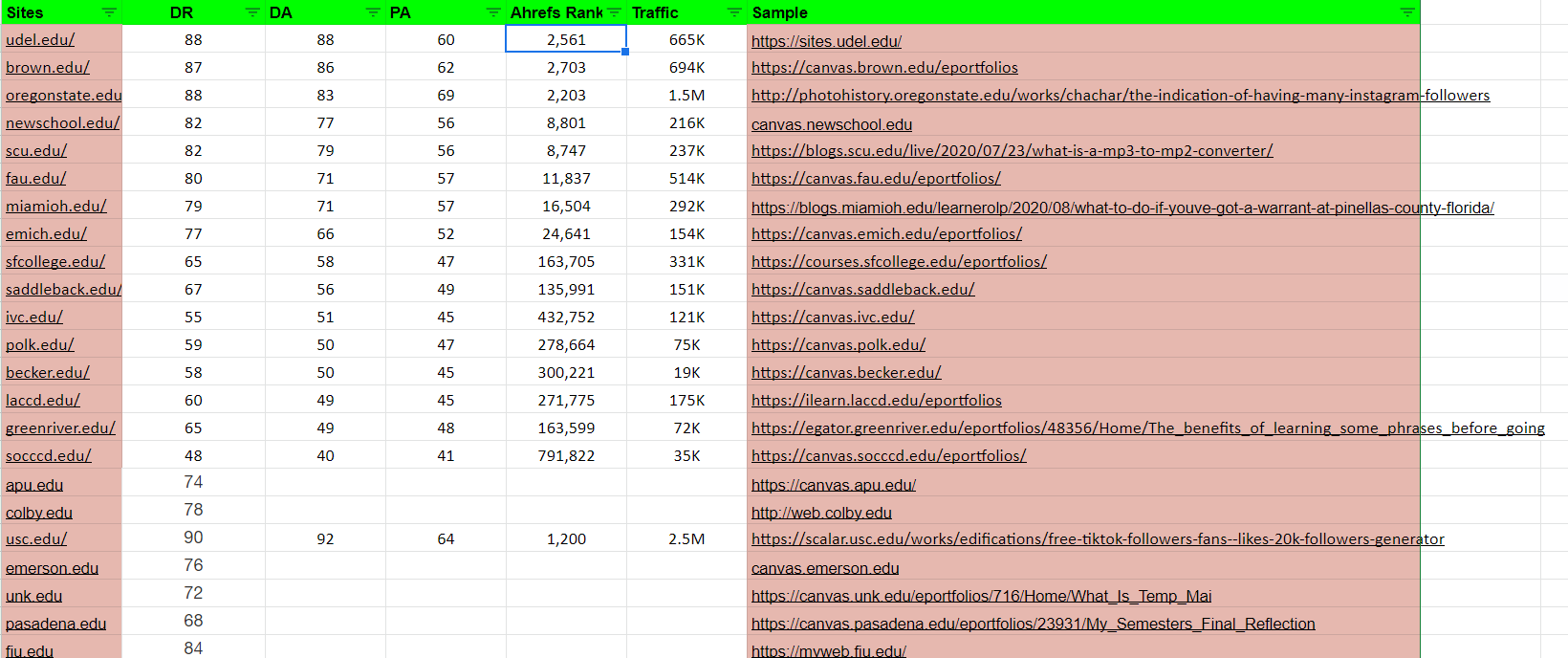Open the canvas.unk.edu eportfolios link
The image size is (1568, 658).
pos(982,597)
